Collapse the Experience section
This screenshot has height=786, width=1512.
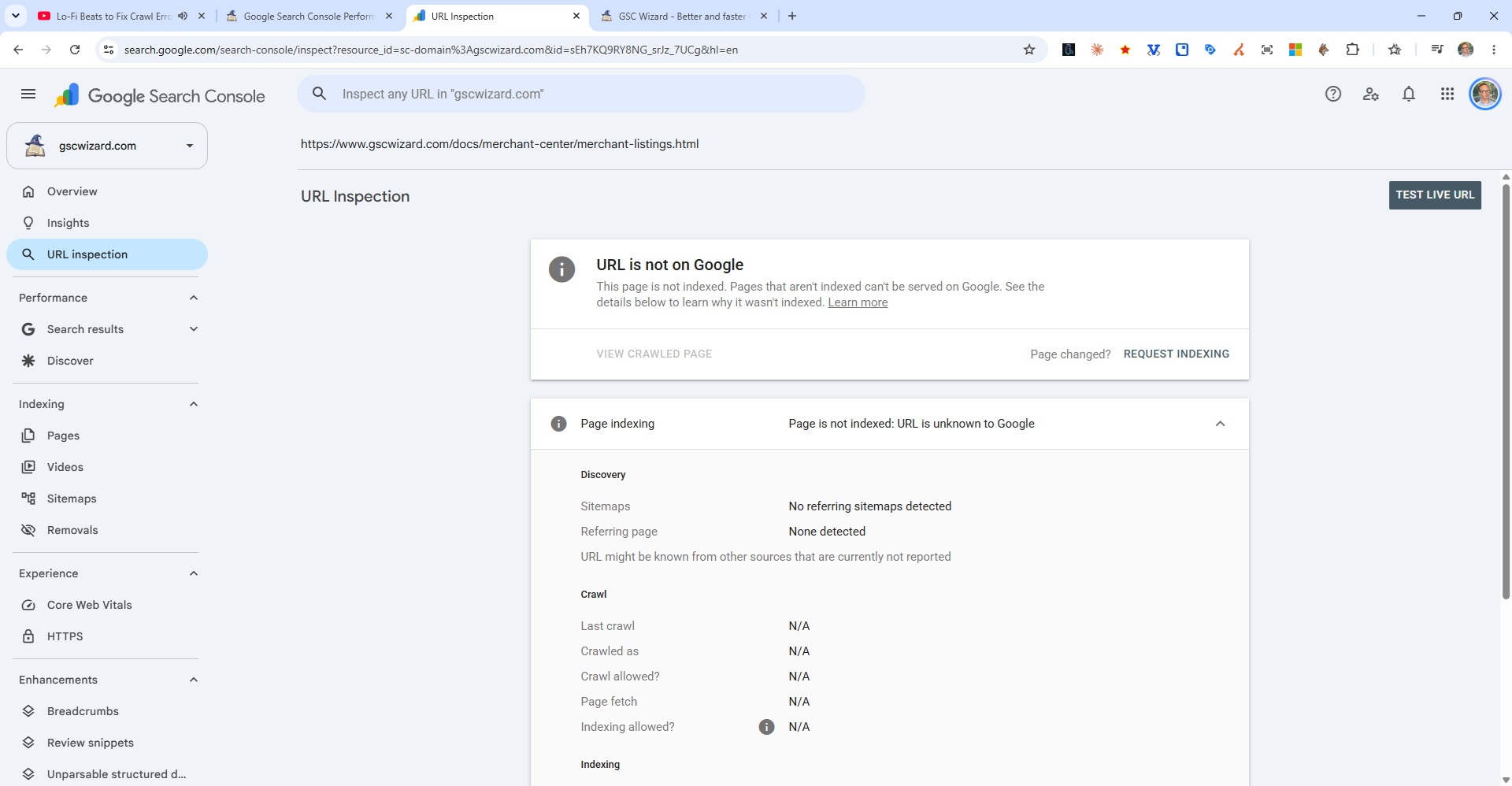click(194, 573)
